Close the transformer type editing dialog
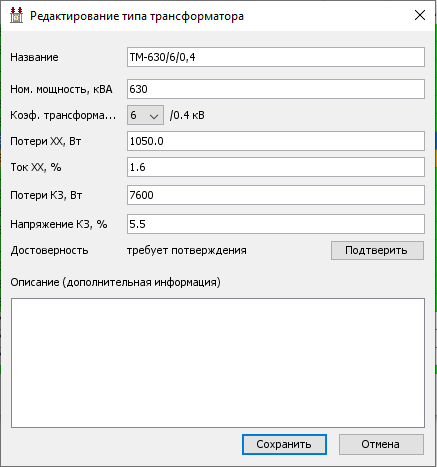Viewport: 437px width, 467px height. [x=420, y=15]
